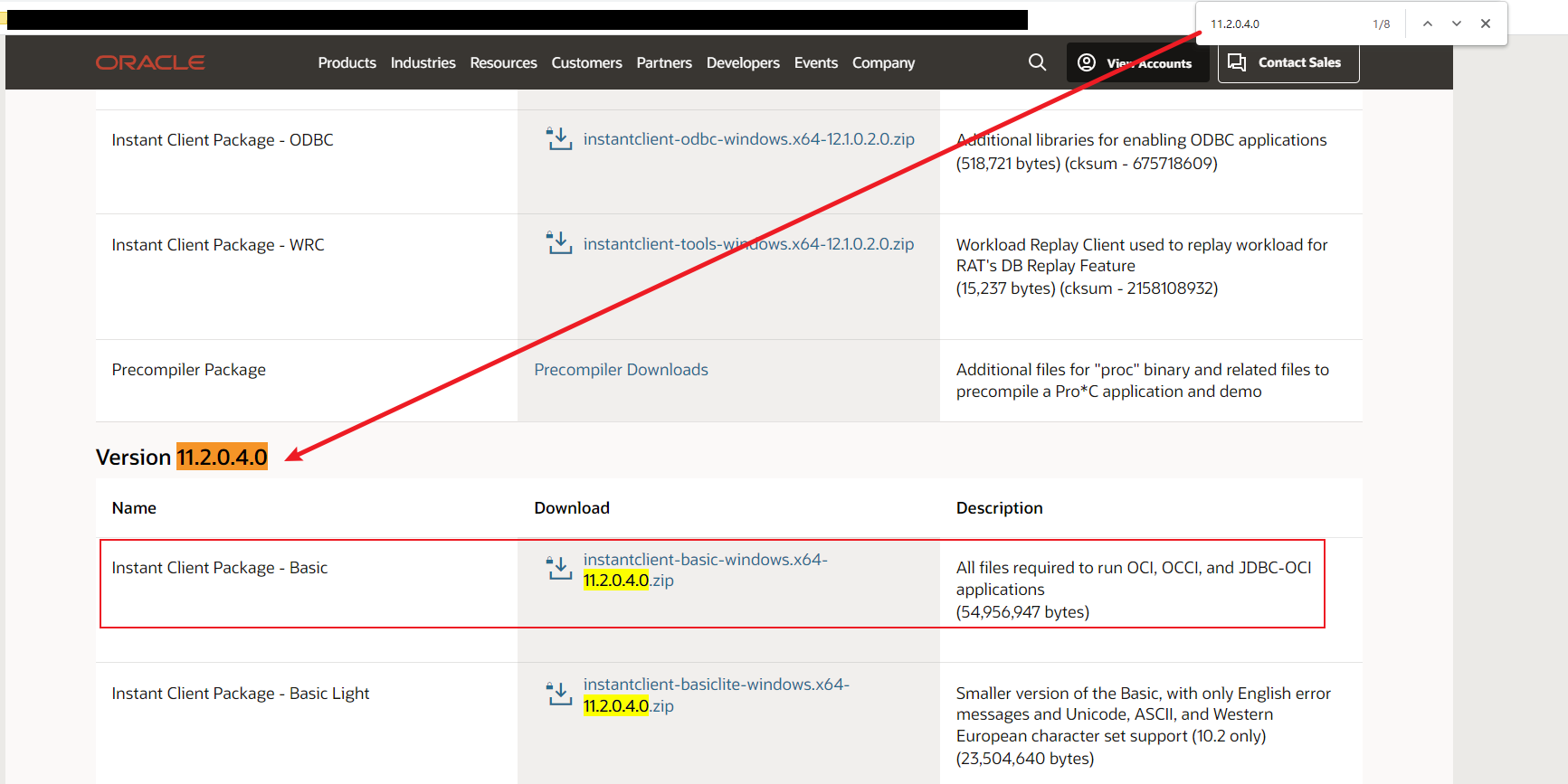Open the Events menu
Viewport: 1568px width, 784px height.
[816, 62]
